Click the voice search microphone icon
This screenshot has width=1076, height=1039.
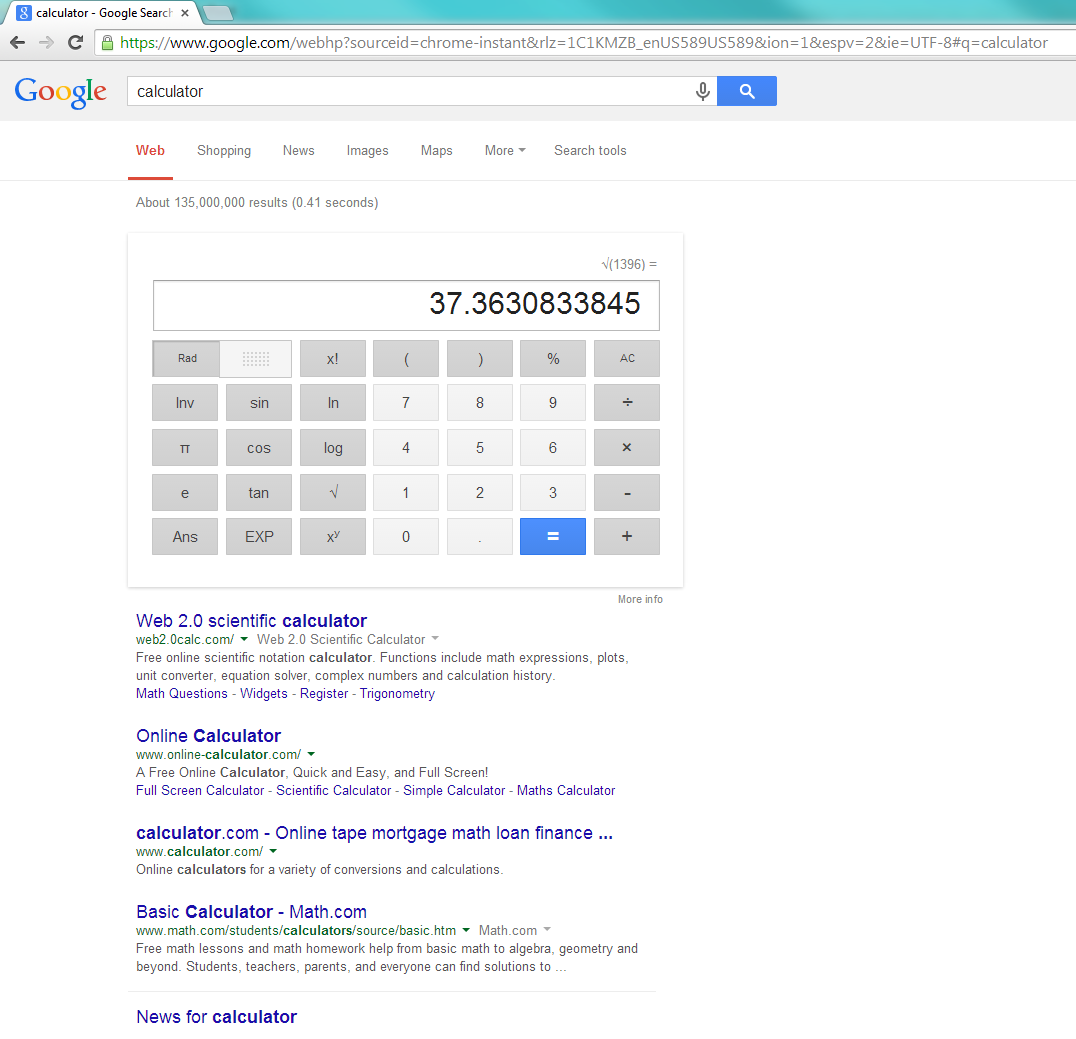pyautogui.click(x=702, y=91)
